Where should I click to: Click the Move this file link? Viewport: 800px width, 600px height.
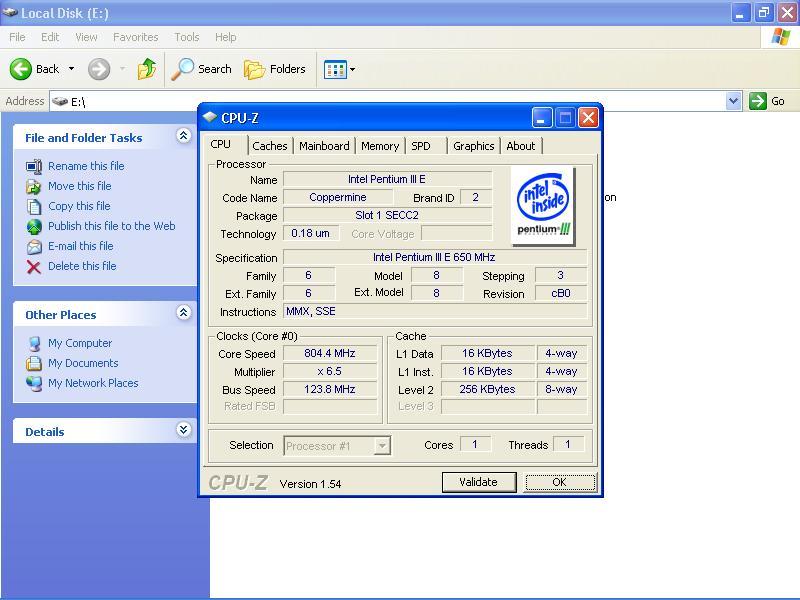[x=80, y=186]
